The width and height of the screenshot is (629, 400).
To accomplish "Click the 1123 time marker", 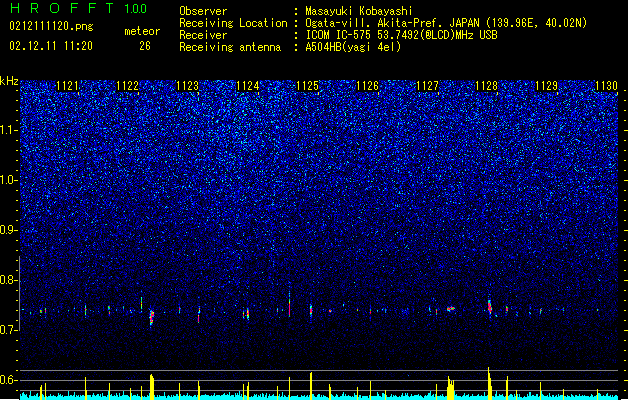I will [x=187, y=86].
